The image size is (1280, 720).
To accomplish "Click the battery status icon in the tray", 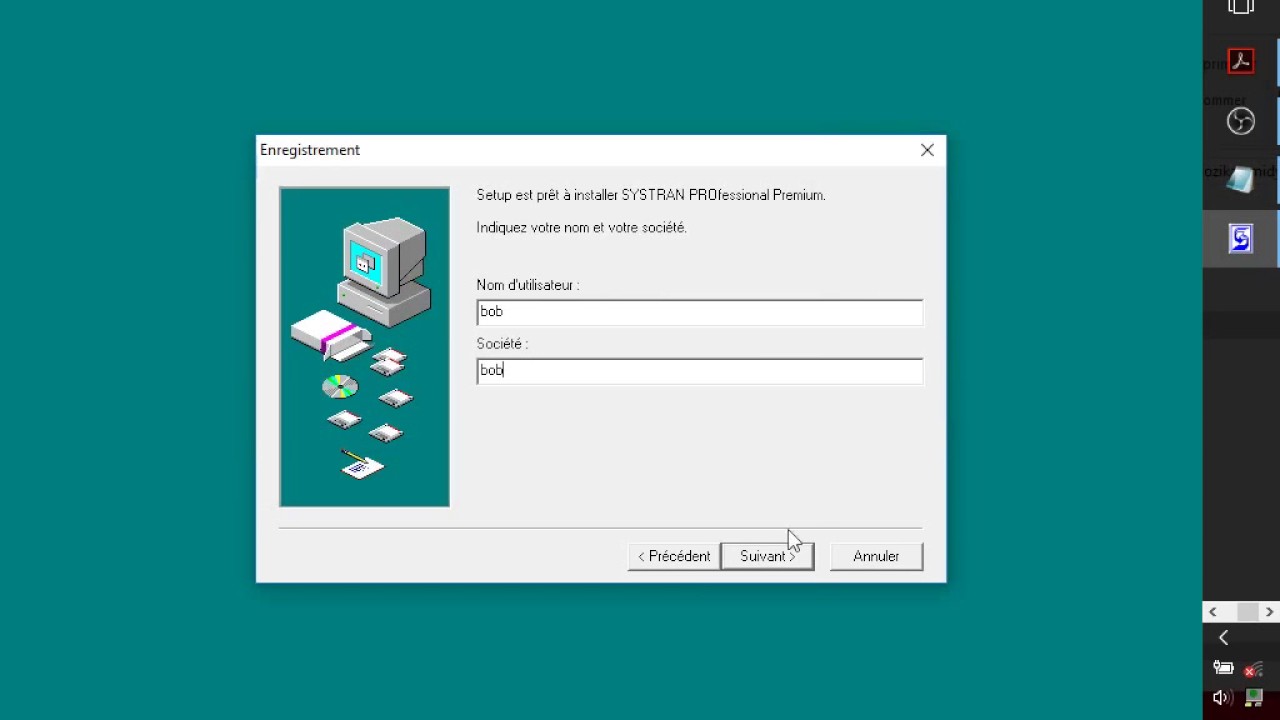I will click(1223, 668).
